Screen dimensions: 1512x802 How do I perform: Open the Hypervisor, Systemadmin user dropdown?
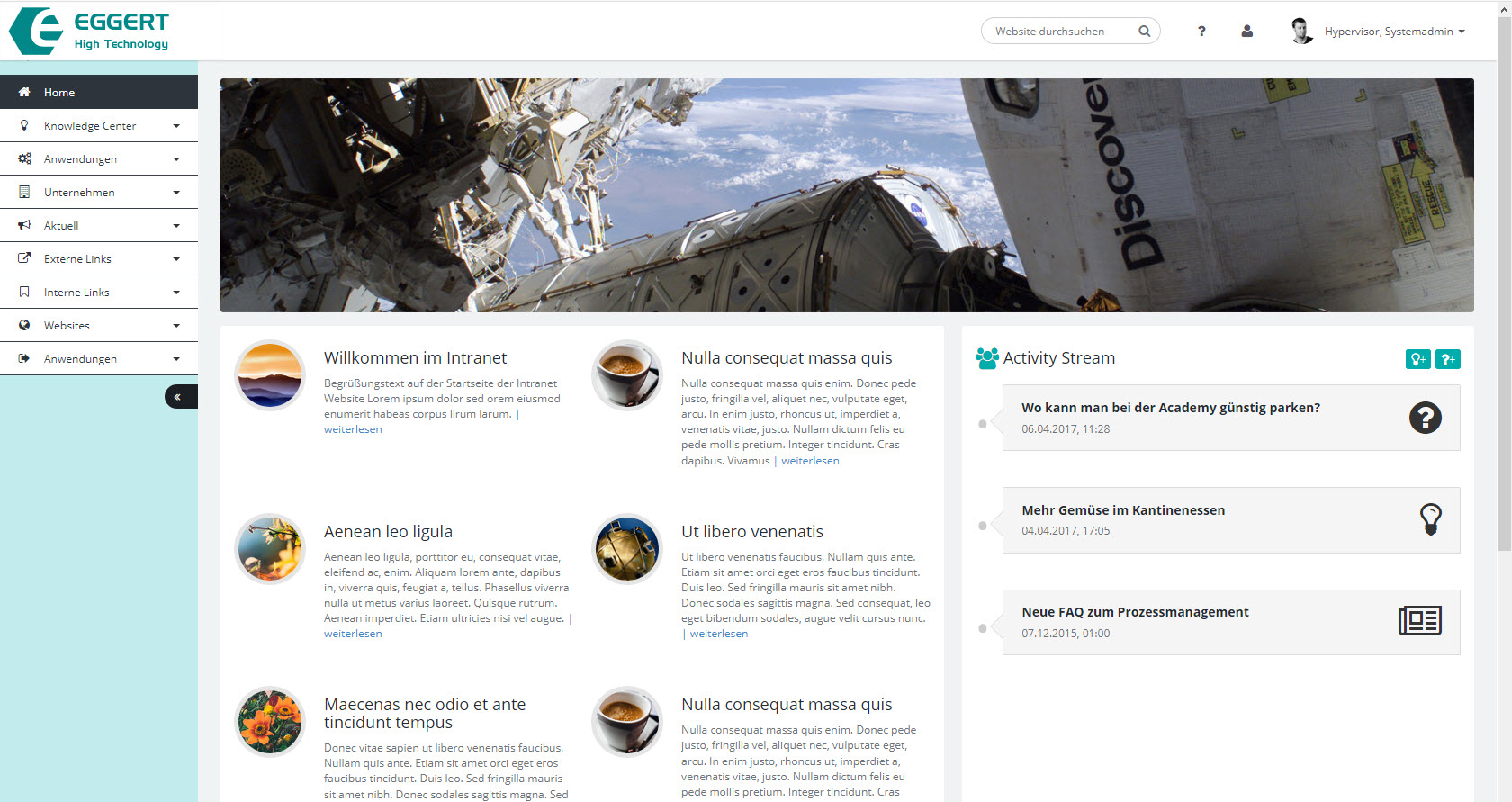(x=1394, y=32)
